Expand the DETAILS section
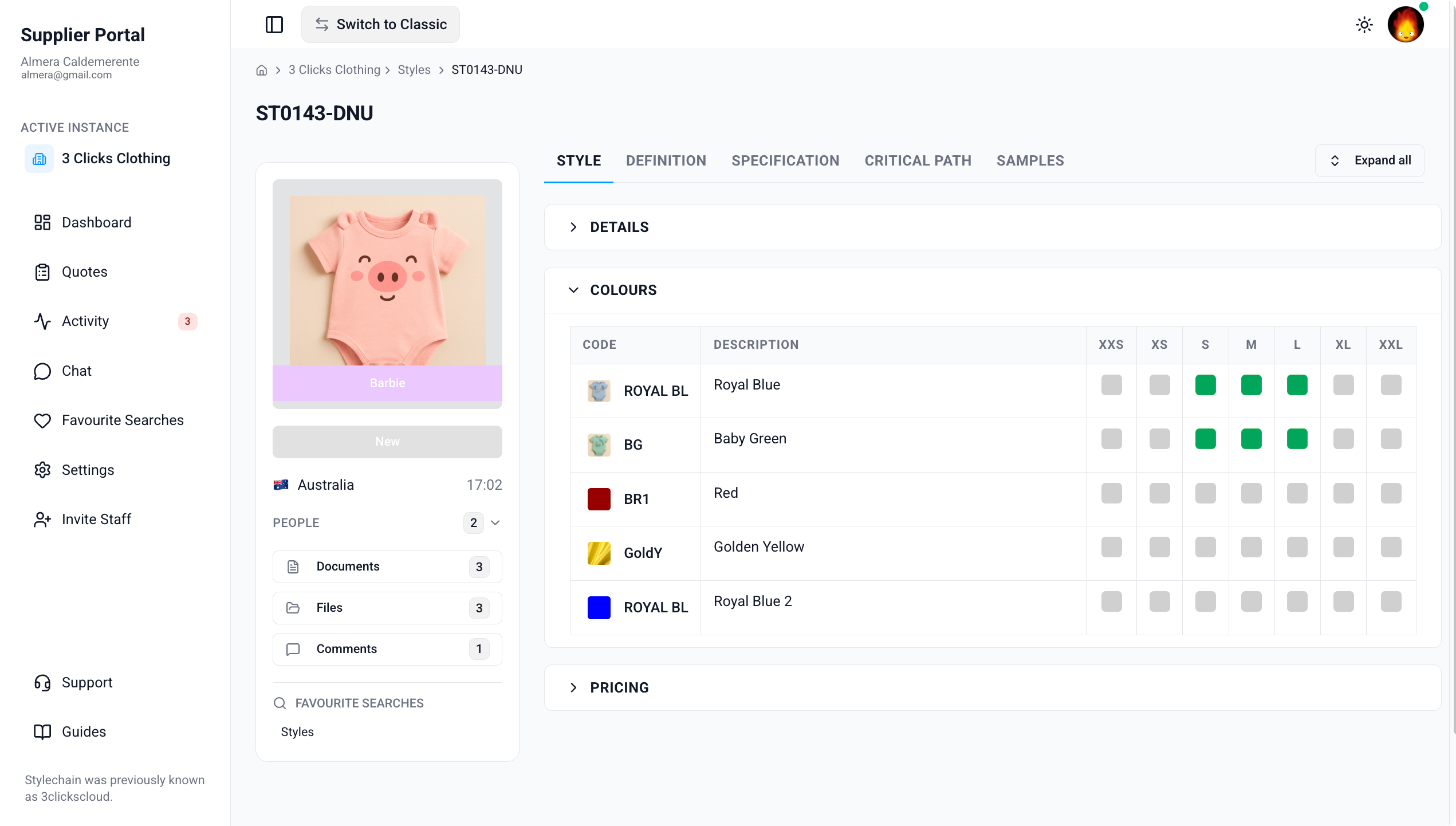 [992, 227]
